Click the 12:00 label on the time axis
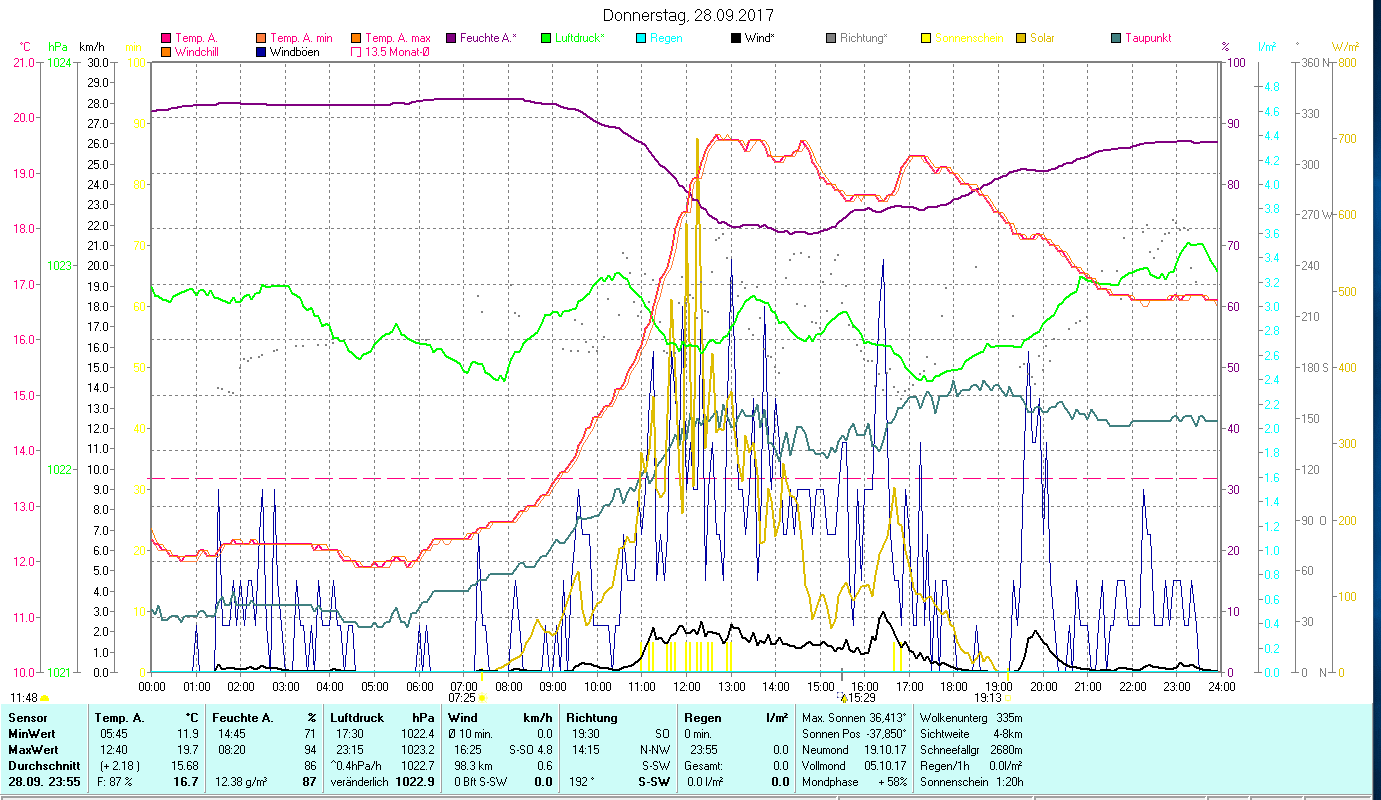1381x800 pixels. click(687, 686)
